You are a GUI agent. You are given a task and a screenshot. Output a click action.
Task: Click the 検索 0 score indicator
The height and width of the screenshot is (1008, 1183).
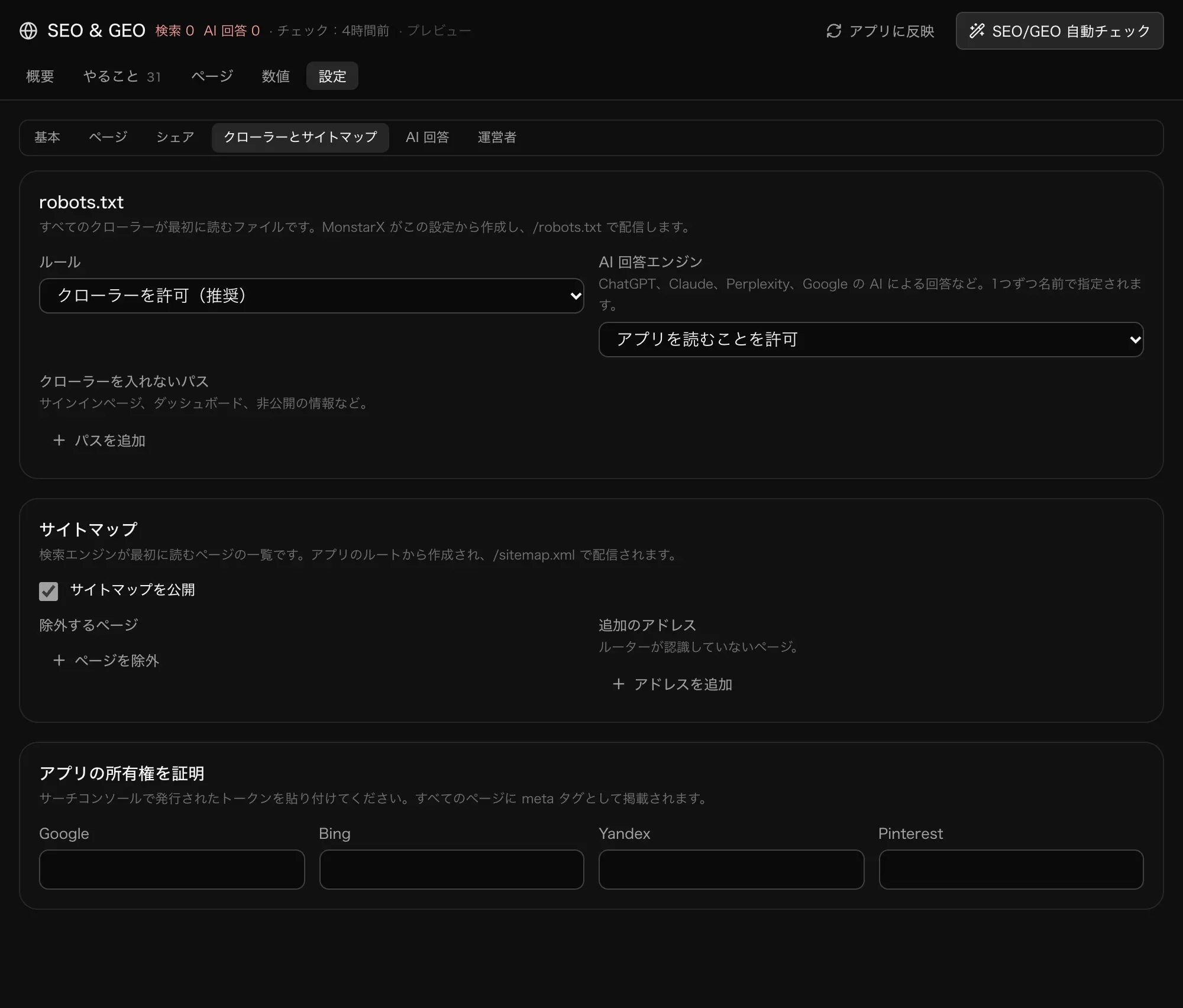tap(174, 31)
